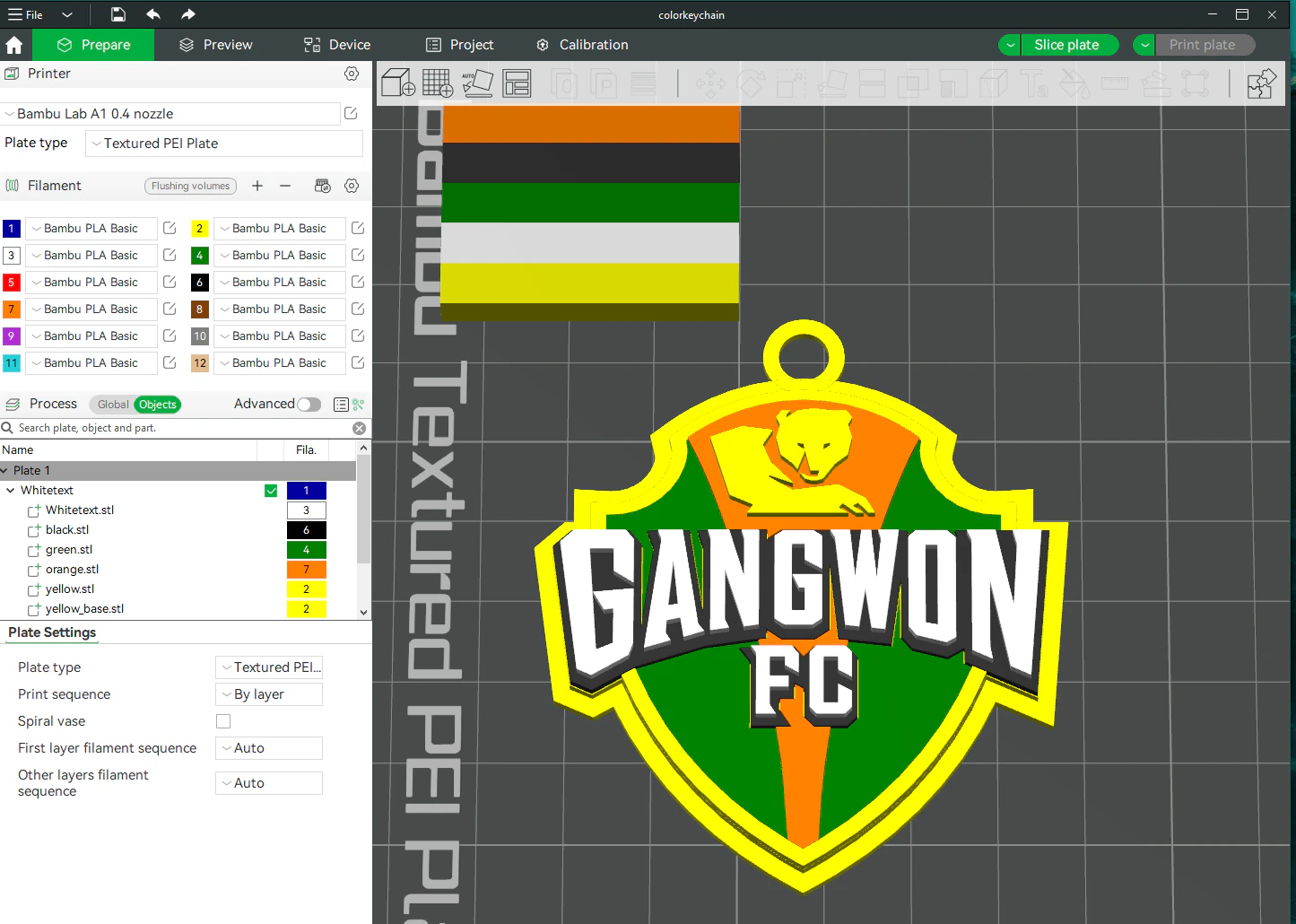Click the object list scroll down arrow
The height and width of the screenshot is (924, 1296).
tap(363, 613)
